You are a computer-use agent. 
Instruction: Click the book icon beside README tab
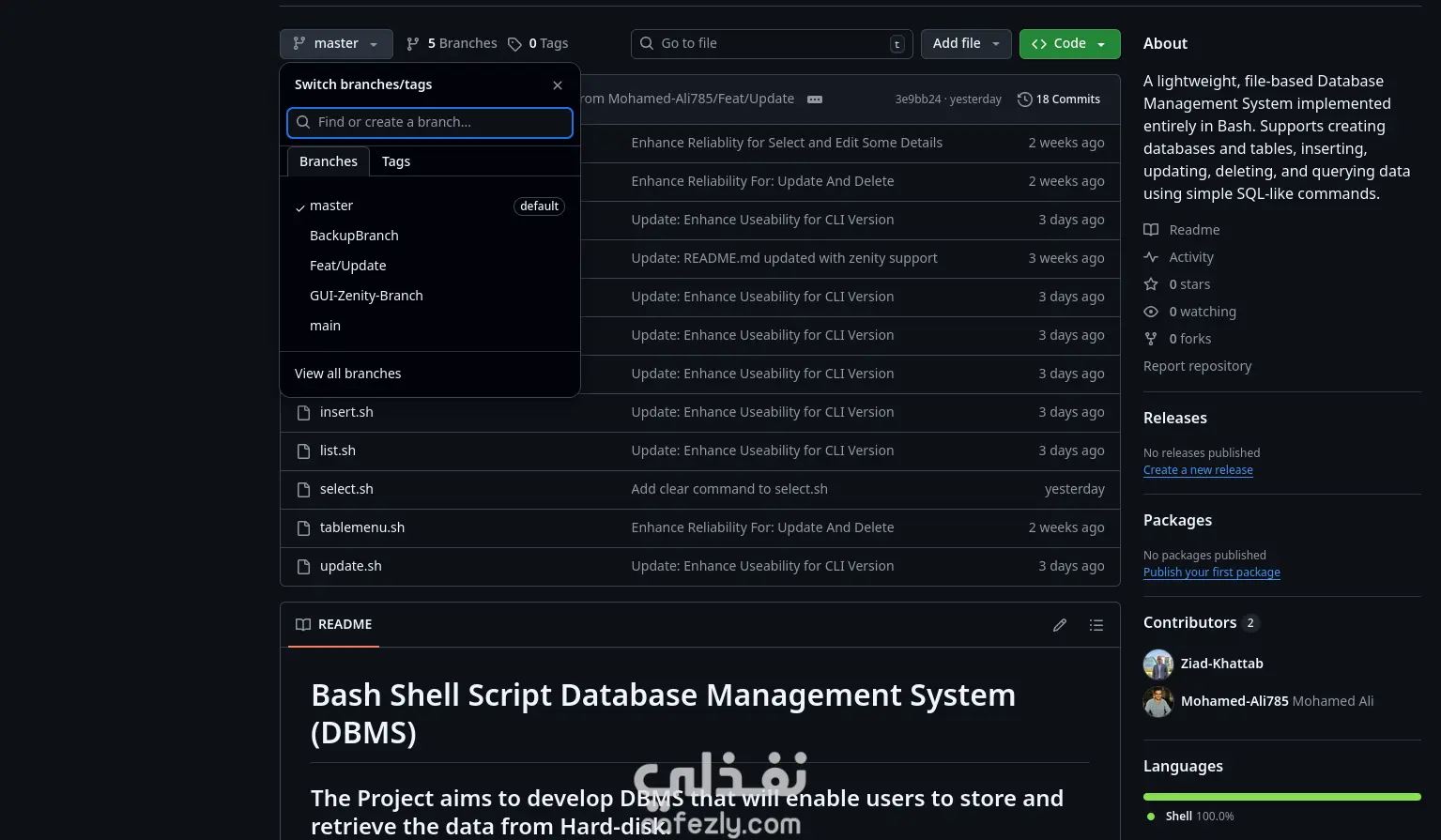point(303,625)
